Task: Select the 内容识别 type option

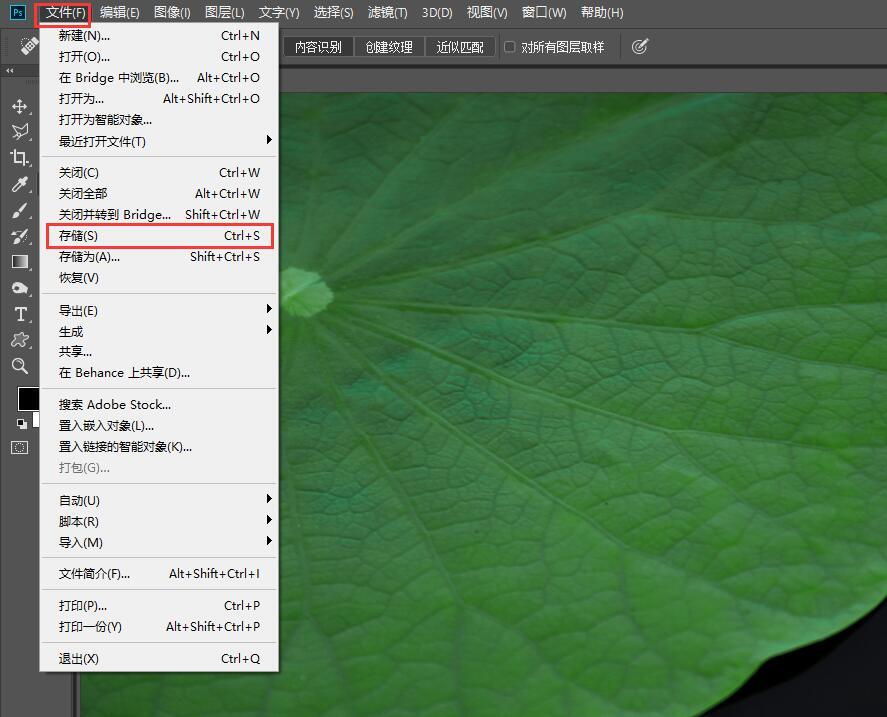Action: 318,47
